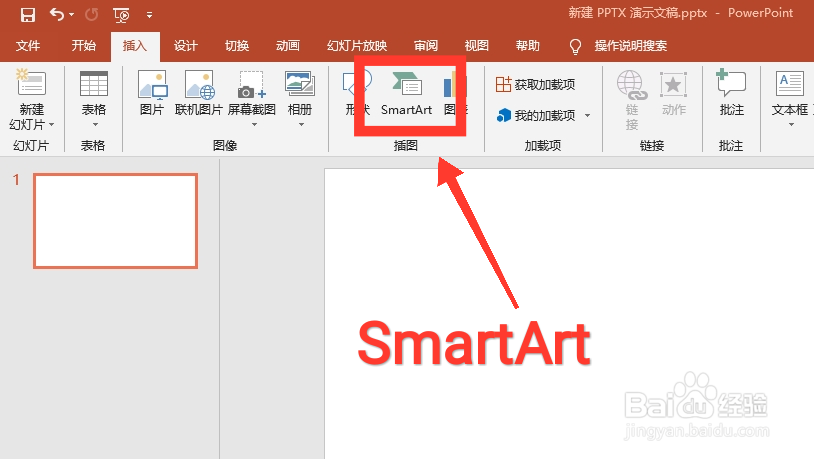The width and height of the screenshot is (814, 459).
Task: Expand the 新建幻灯片 layout dropdown arrow
Action: [51, 125]
